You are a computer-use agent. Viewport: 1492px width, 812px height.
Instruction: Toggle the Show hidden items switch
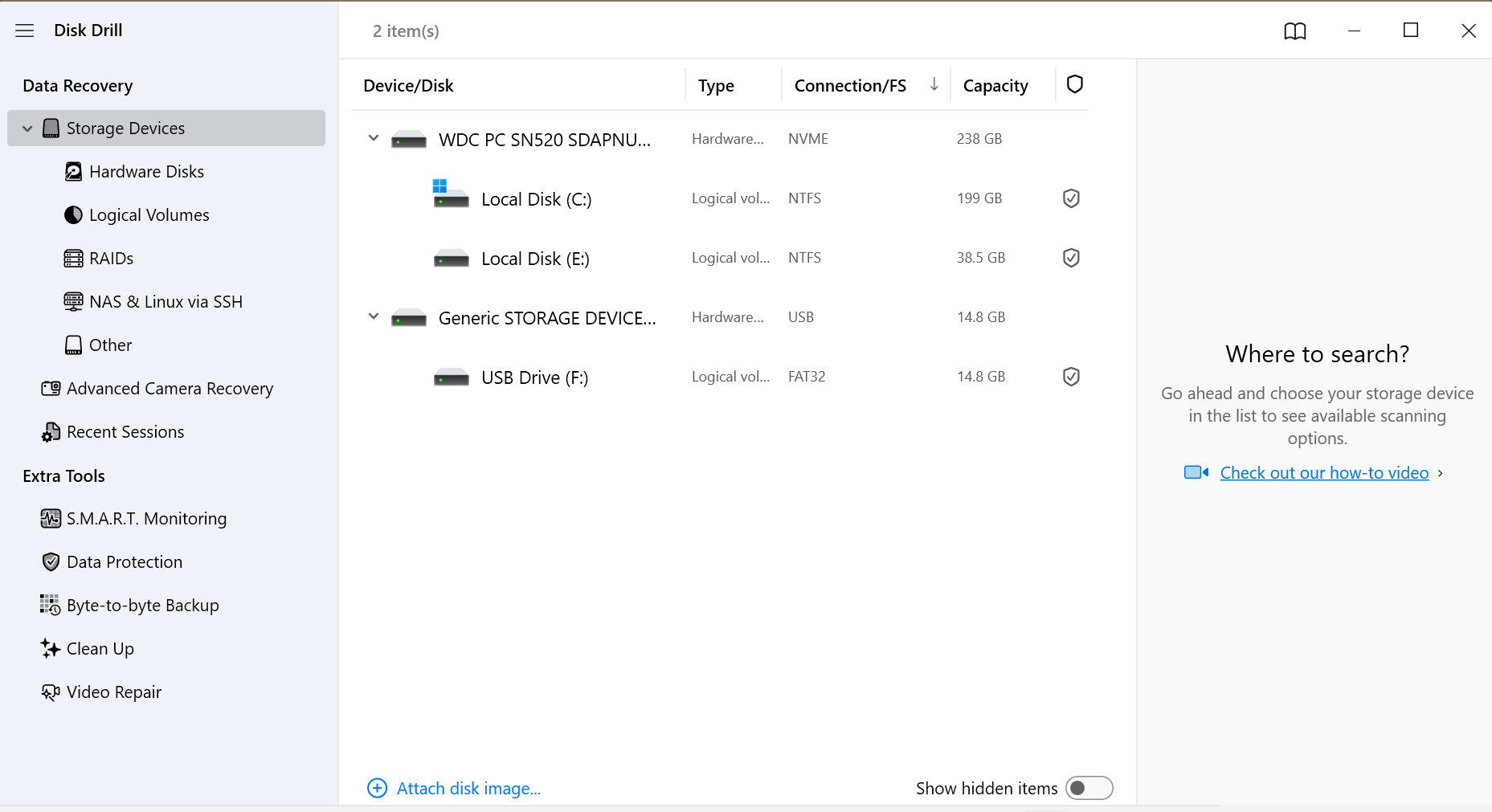coord(1089,788)
